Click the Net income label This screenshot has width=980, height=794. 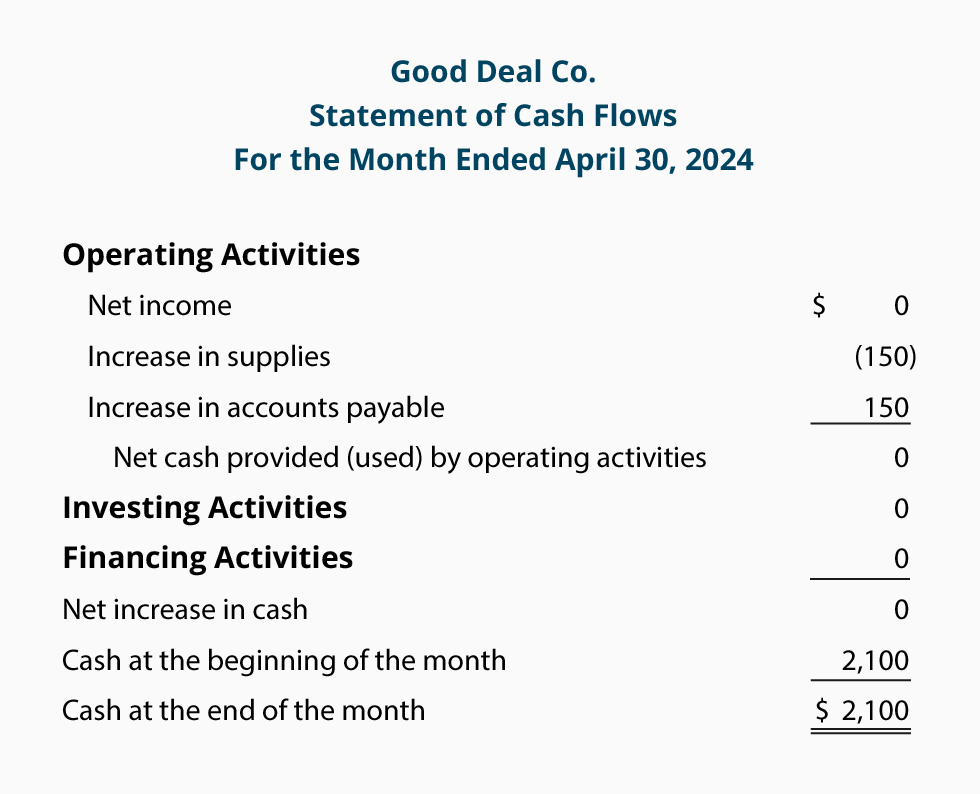point(159,306)
